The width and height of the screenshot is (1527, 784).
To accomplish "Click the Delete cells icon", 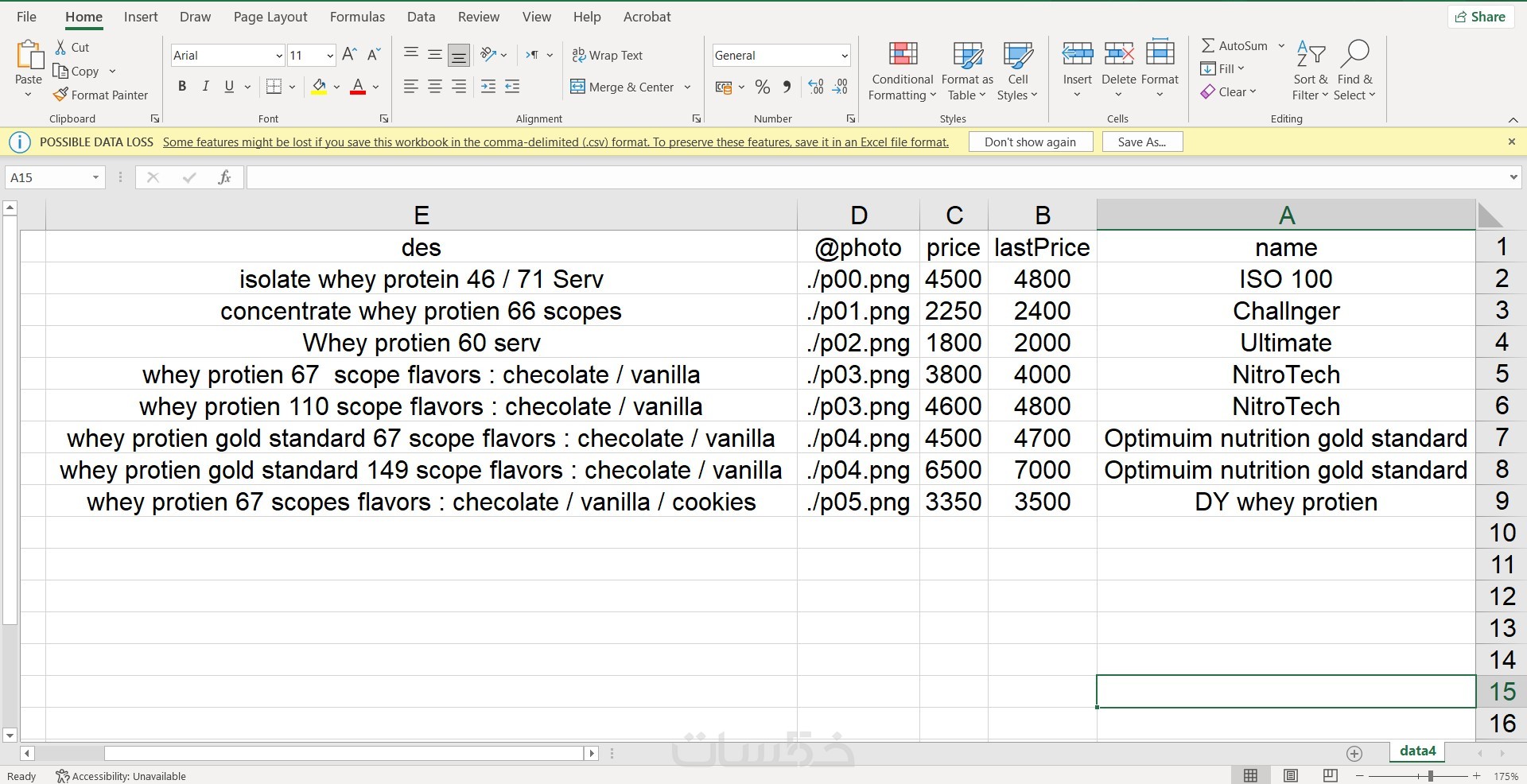I will (x=1119, y=54).
